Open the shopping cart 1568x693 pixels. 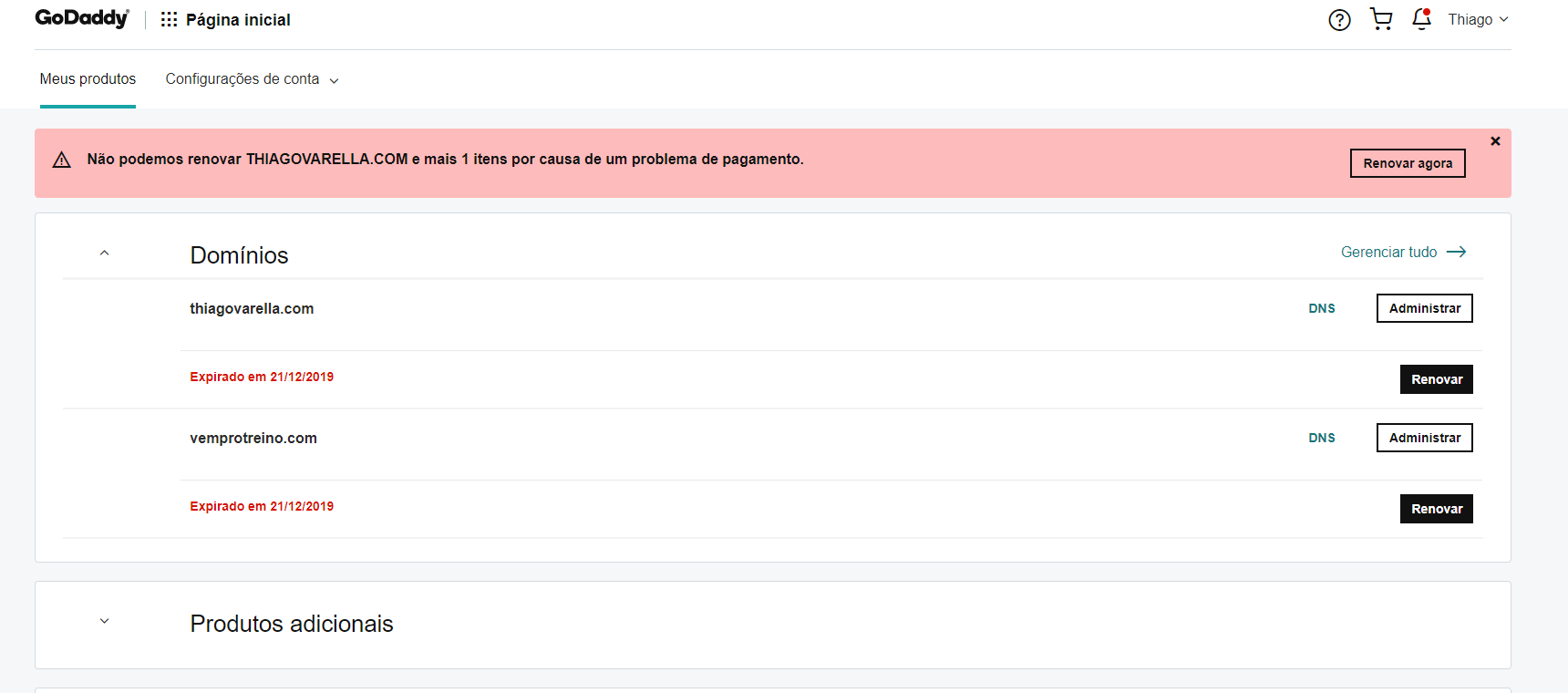click(x=1381, y=19)
